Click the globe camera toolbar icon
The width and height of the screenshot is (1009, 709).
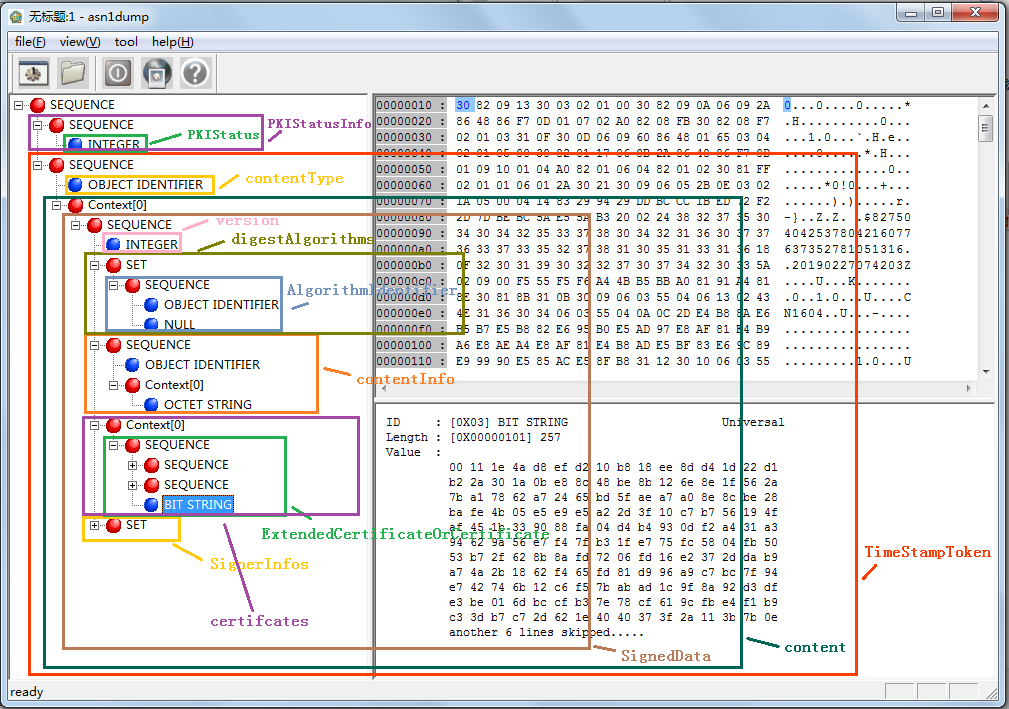(158, 72)
